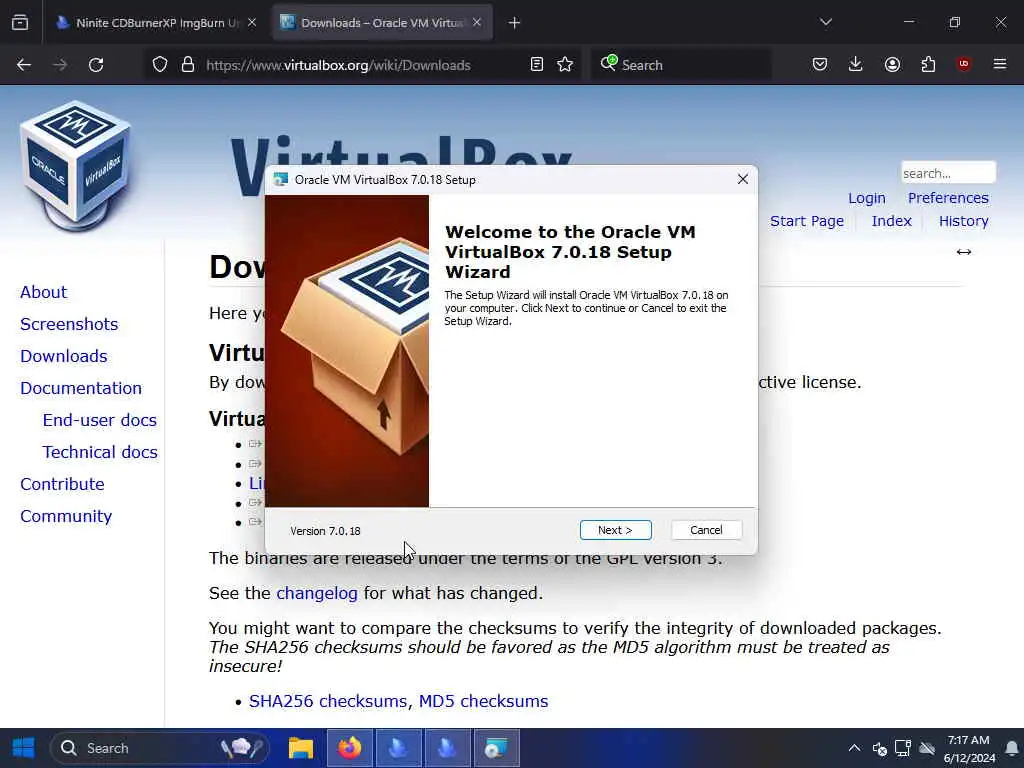Bookmark this page with star icon

(x=566, y=65)
